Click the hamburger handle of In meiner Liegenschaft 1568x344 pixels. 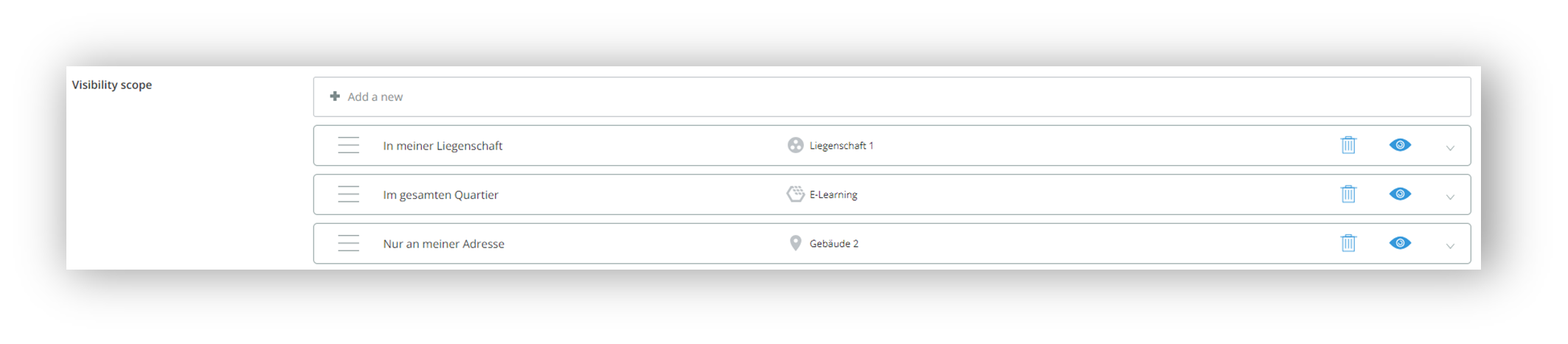348,145
